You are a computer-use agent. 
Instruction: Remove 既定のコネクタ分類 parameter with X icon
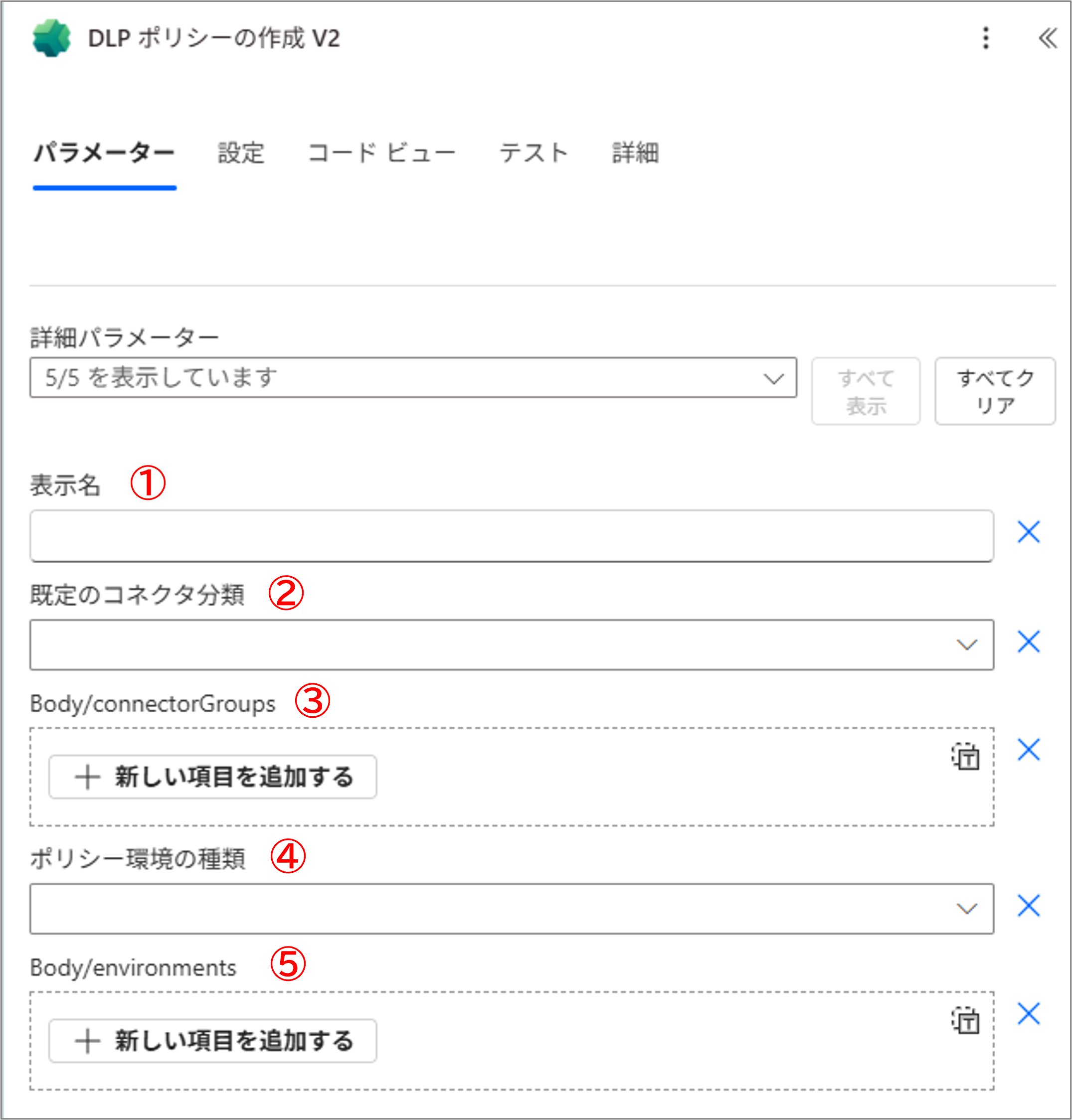point(1028,641)
